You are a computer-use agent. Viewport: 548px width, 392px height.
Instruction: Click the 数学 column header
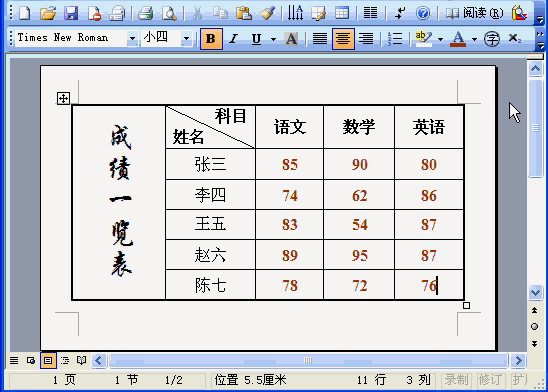click(359, 126)
